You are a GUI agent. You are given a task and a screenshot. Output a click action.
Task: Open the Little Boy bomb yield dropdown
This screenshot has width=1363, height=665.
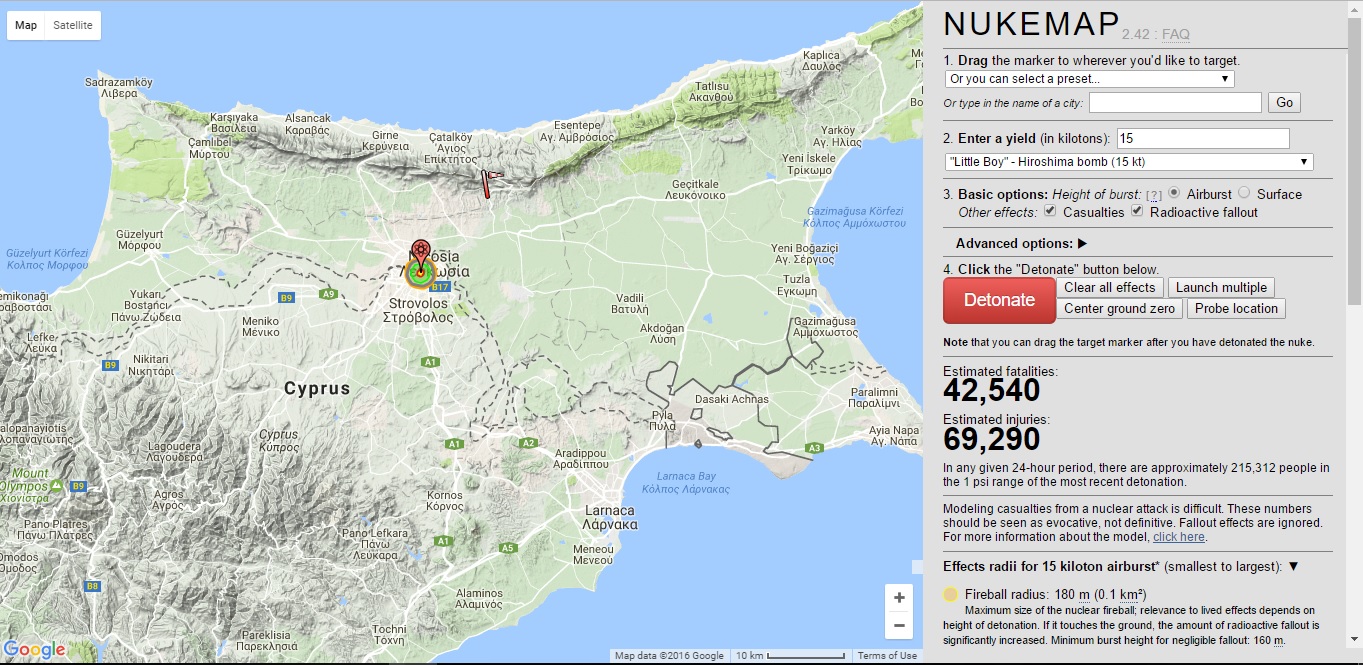tap(1129, 162)
